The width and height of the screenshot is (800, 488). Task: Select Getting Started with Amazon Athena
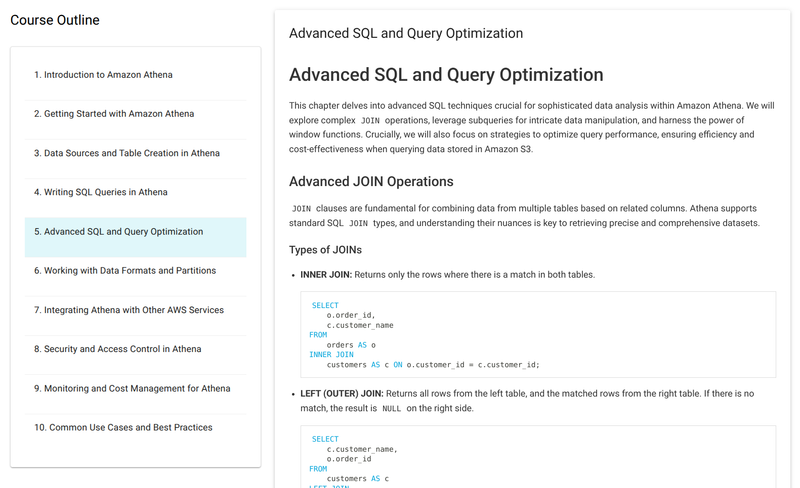click(x=135, y=114)
